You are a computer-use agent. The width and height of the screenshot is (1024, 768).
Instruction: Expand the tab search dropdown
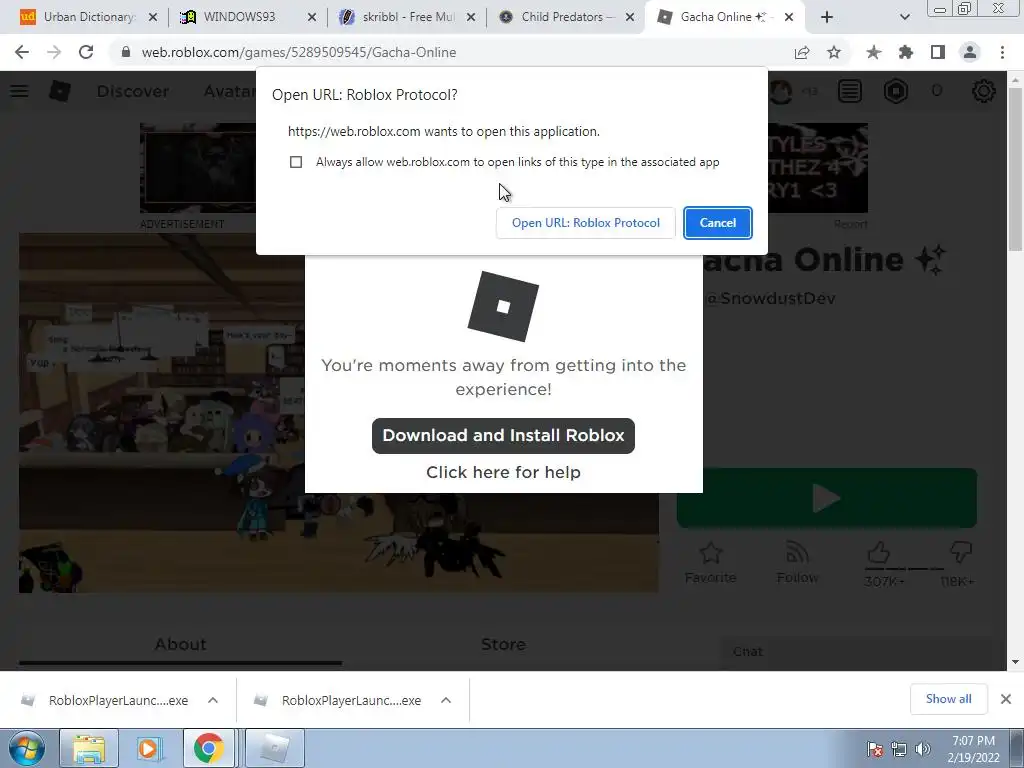click(x=904, y=17)
